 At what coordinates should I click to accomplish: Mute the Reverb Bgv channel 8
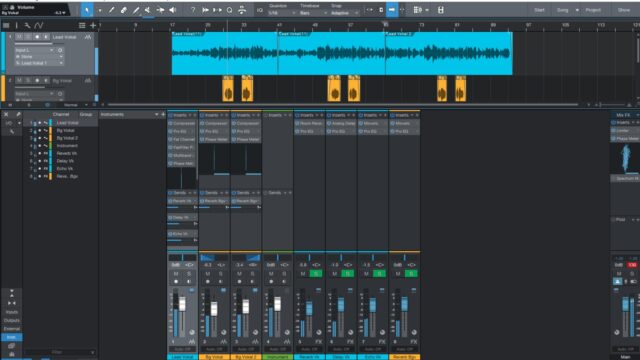click(x=398, y=273)
